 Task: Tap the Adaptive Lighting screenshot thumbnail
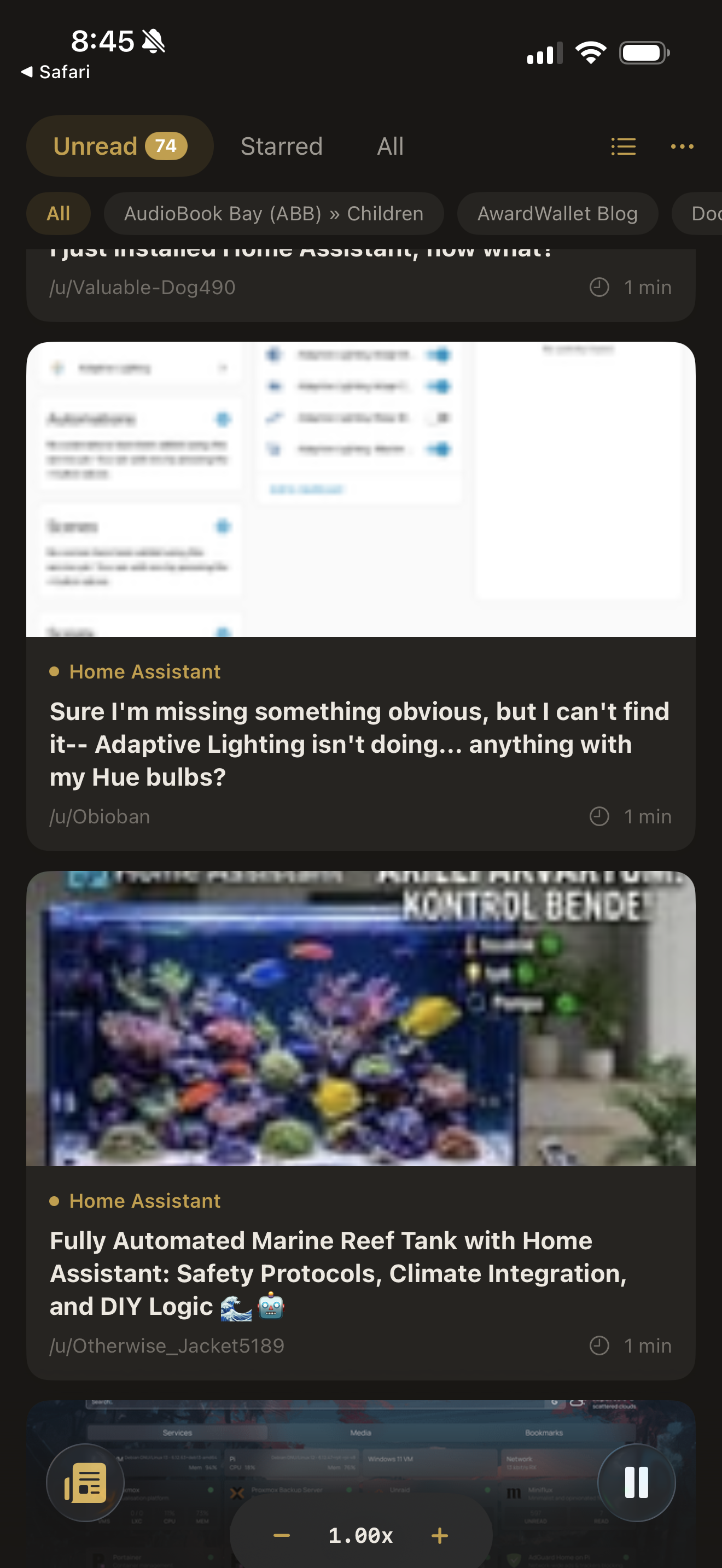(x=360, y=489)
